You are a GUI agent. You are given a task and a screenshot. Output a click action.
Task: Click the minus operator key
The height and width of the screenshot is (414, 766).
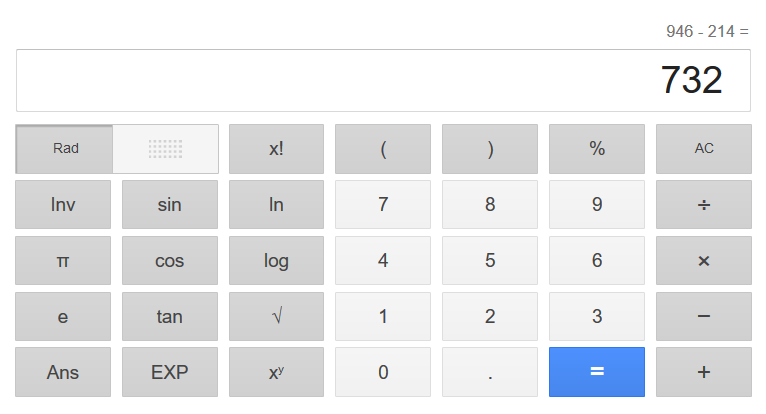pos(703,317)
